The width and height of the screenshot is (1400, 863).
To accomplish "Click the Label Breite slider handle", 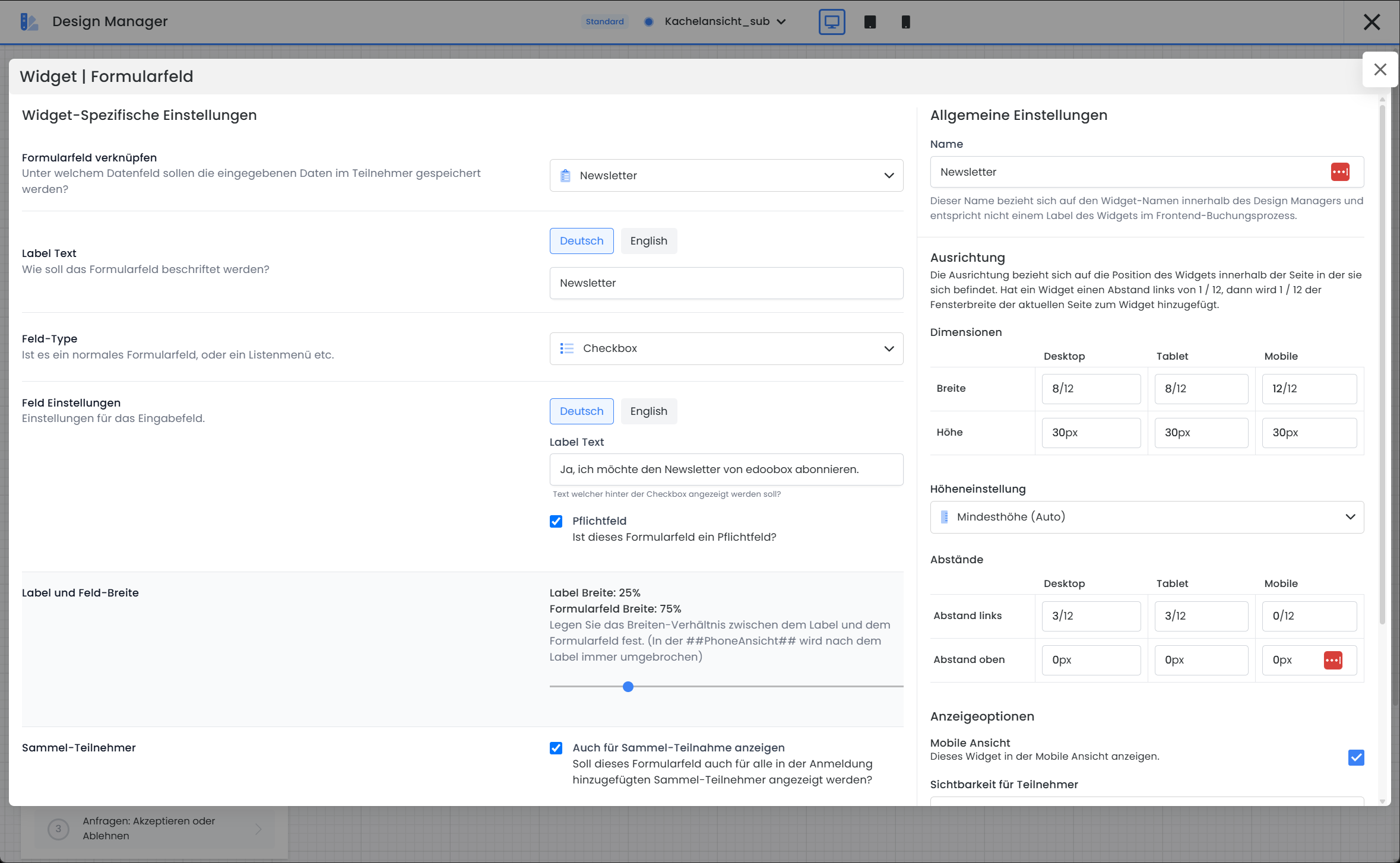I will tap(628, 687).
